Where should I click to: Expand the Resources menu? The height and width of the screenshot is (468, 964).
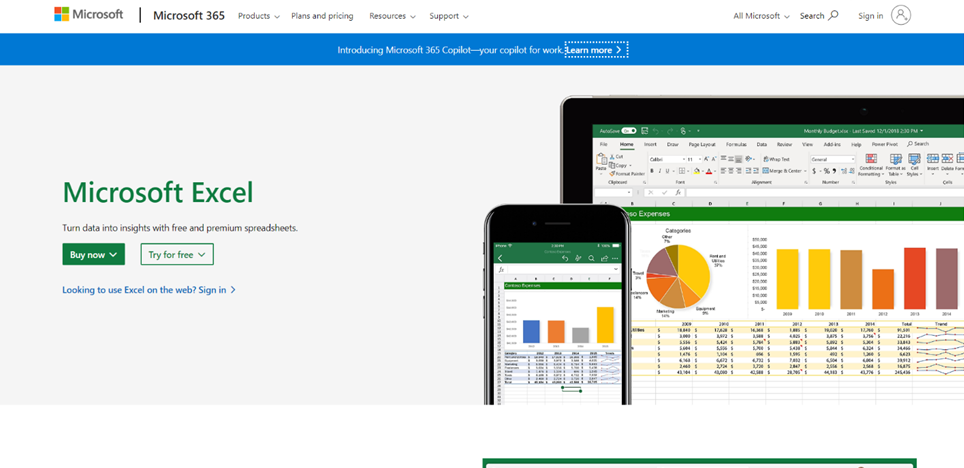(392, 16)
